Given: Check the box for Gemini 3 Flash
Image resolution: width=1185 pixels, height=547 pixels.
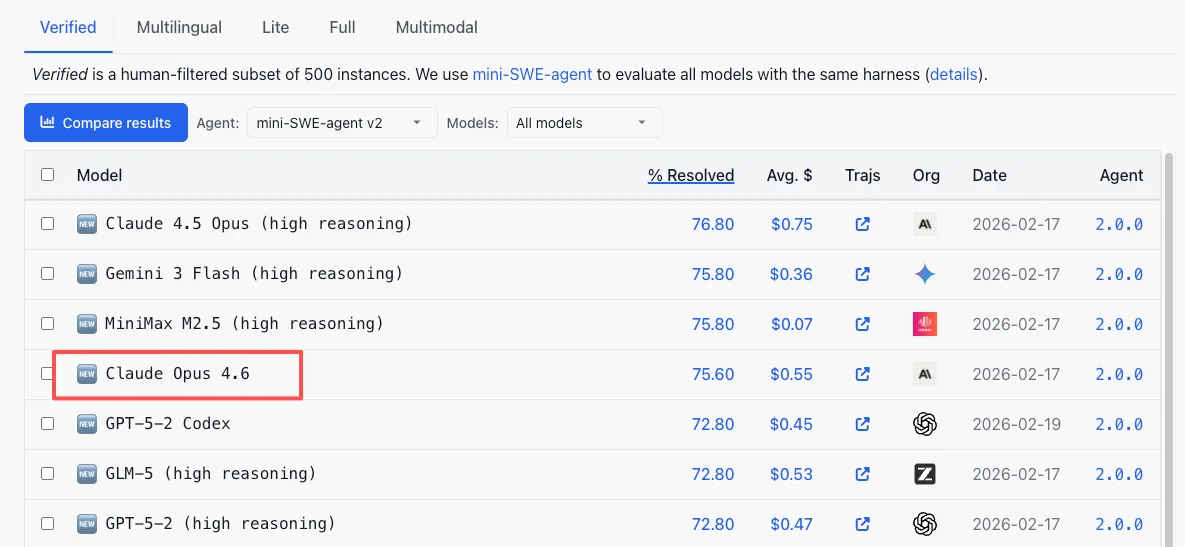Looking at the screenshot, I should (x=48, y=274).
